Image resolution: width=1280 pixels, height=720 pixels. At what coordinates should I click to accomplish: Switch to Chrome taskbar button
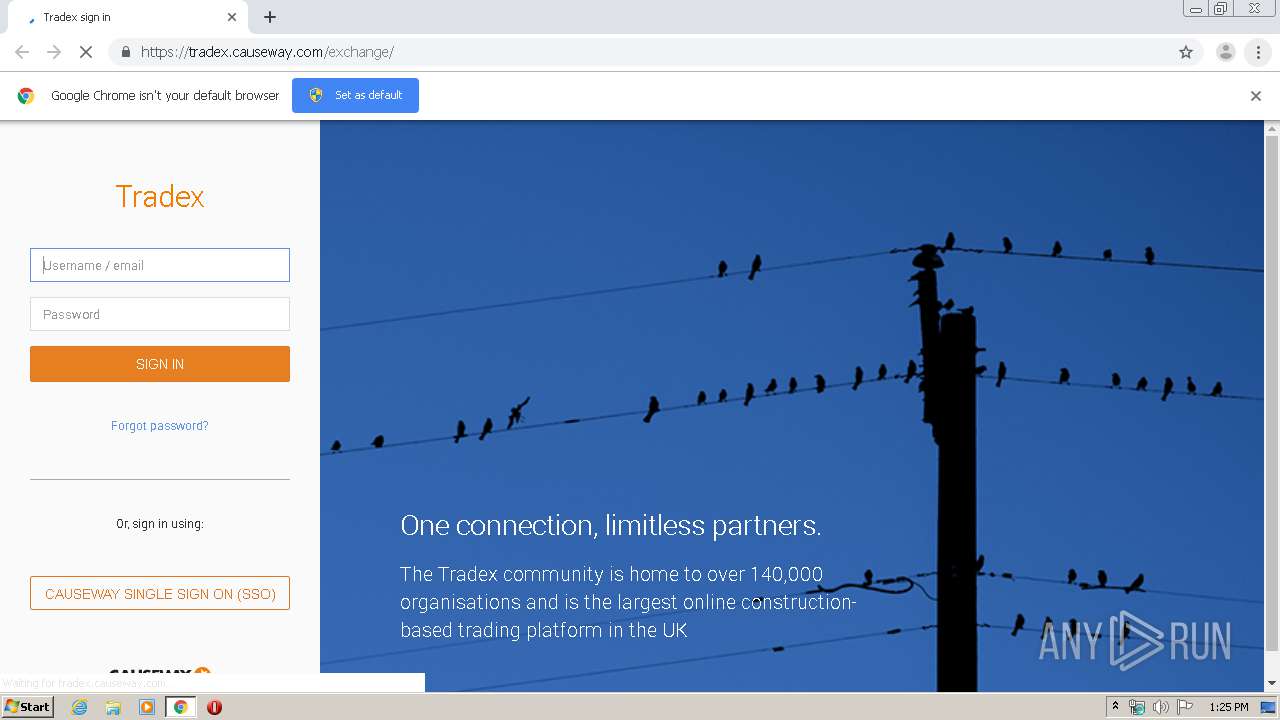tap(180, 707)
